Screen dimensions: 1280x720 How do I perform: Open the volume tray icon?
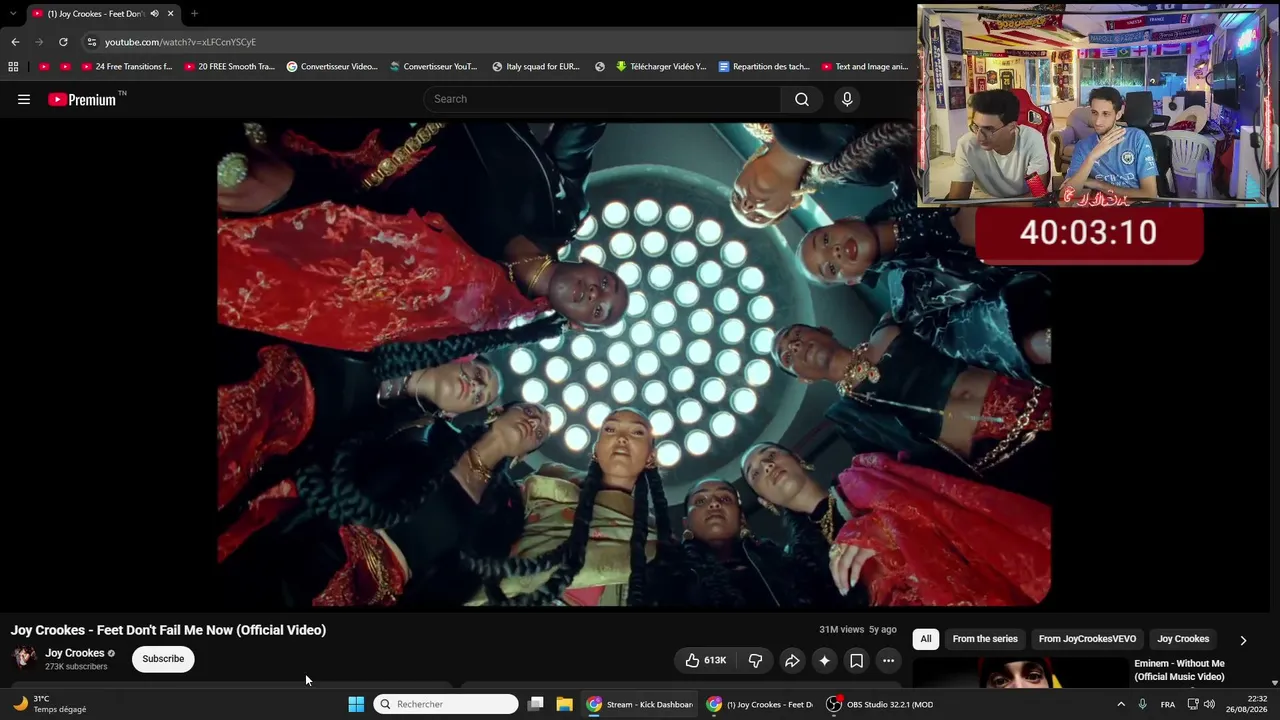point(1209,704)
